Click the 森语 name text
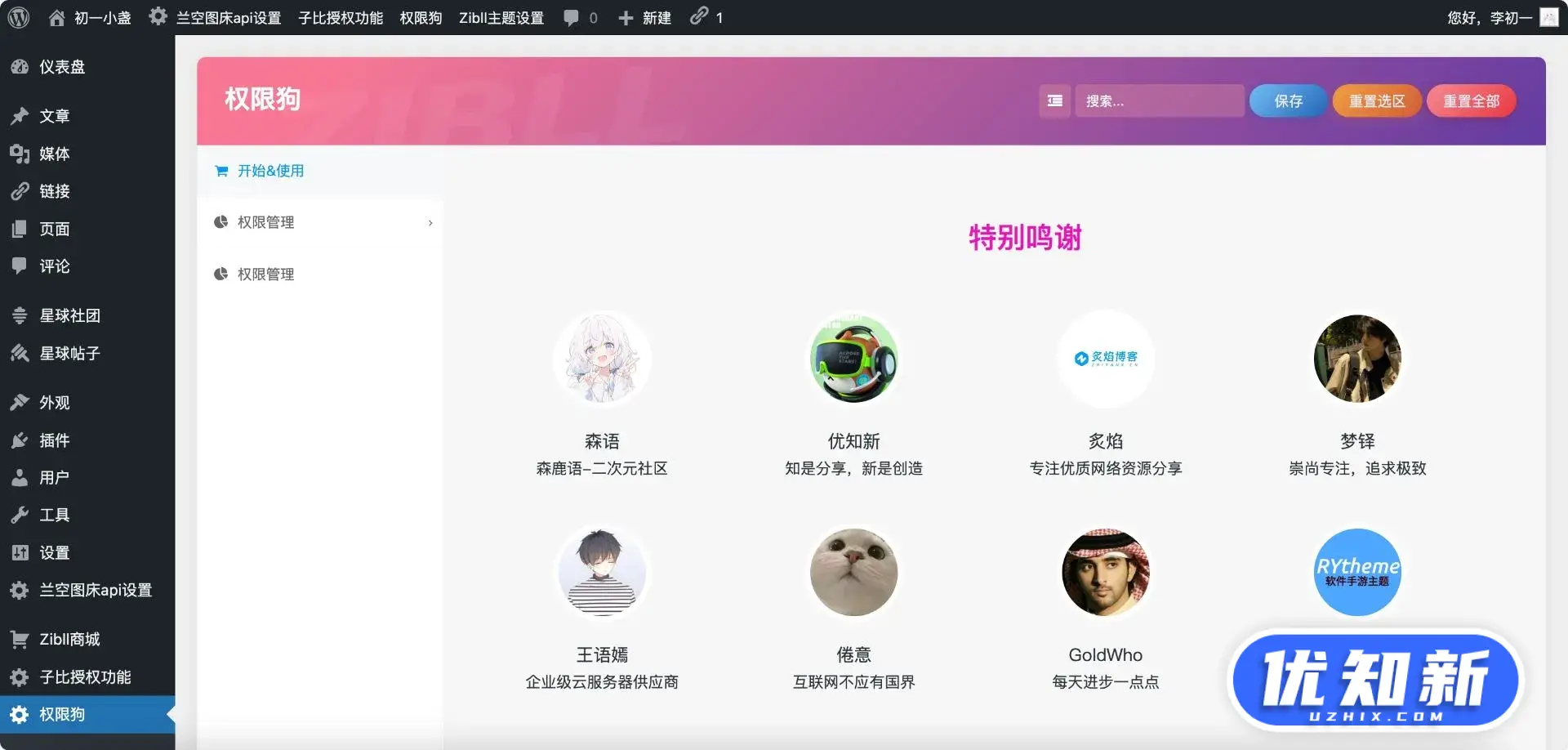Image resolution: width=1568 pixels, height=750 pixels. coord(602,441)
